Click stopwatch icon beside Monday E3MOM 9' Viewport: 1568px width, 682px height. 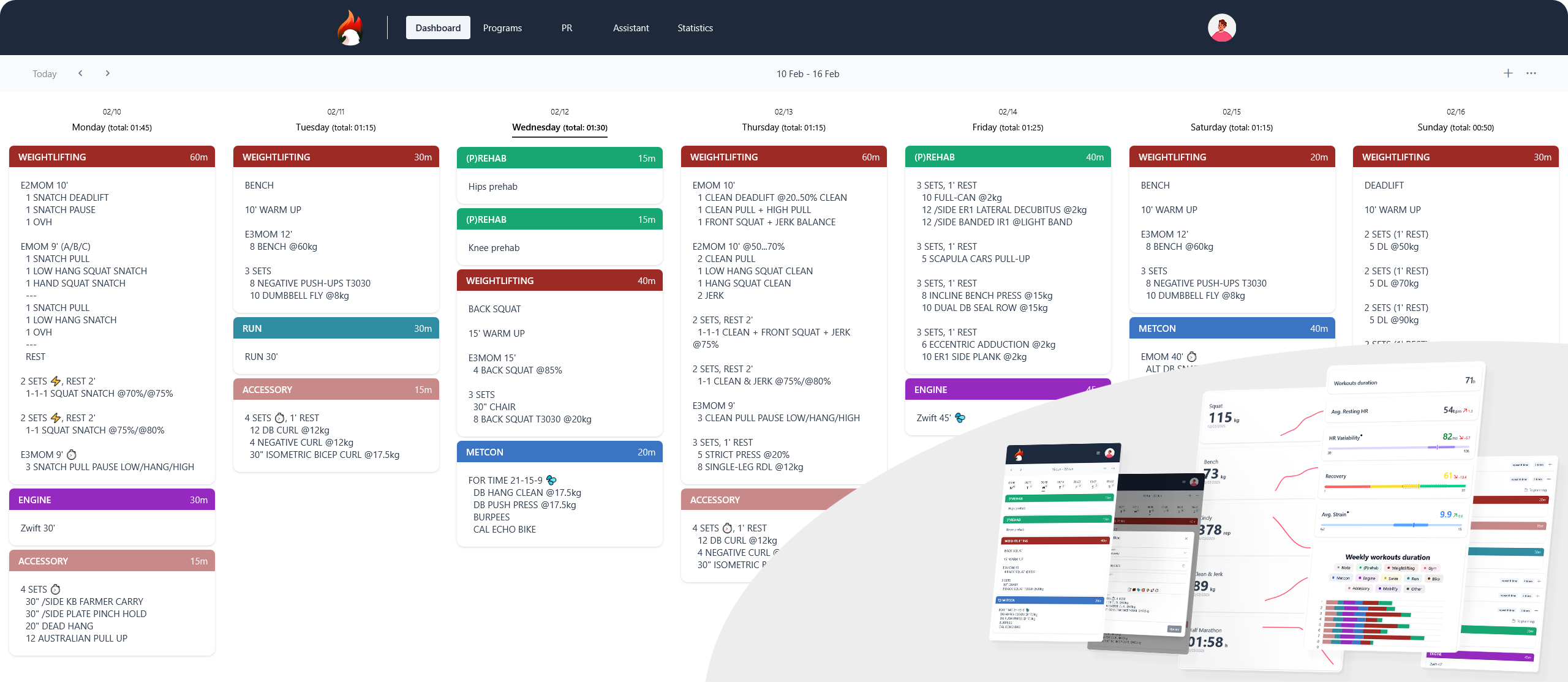(x=72, y=455)
